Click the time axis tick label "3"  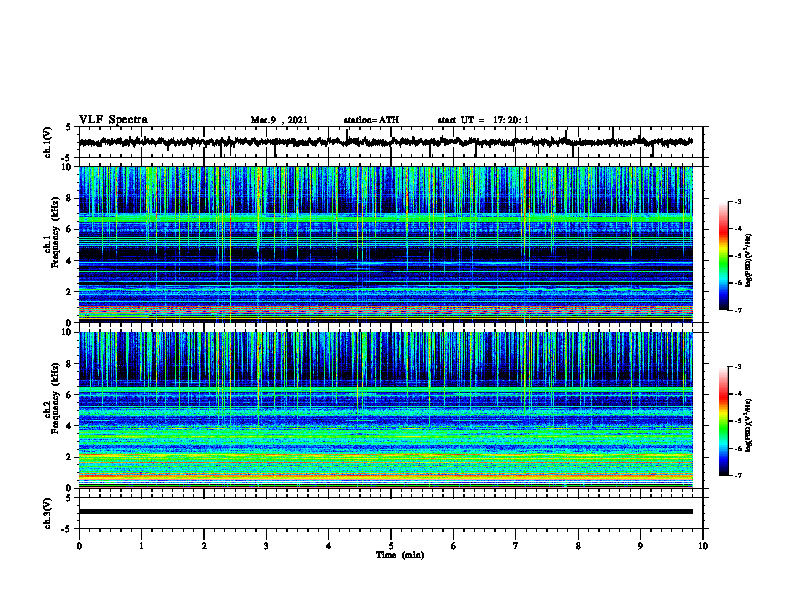[266, 546]
